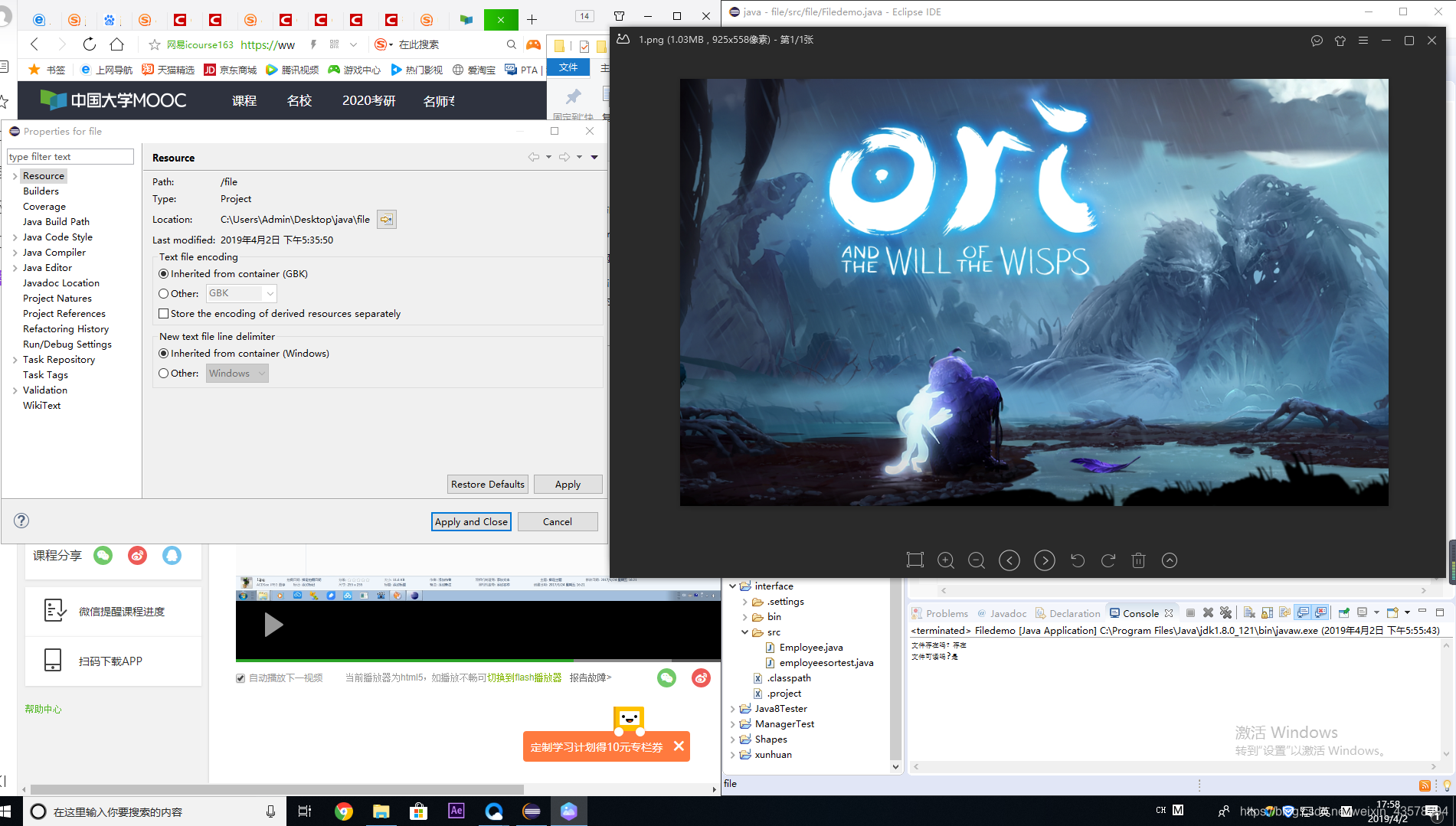This screenshot has height=826, width=1456.
Task: Open the 帮助中心 link
Action: tap(43, 709)
